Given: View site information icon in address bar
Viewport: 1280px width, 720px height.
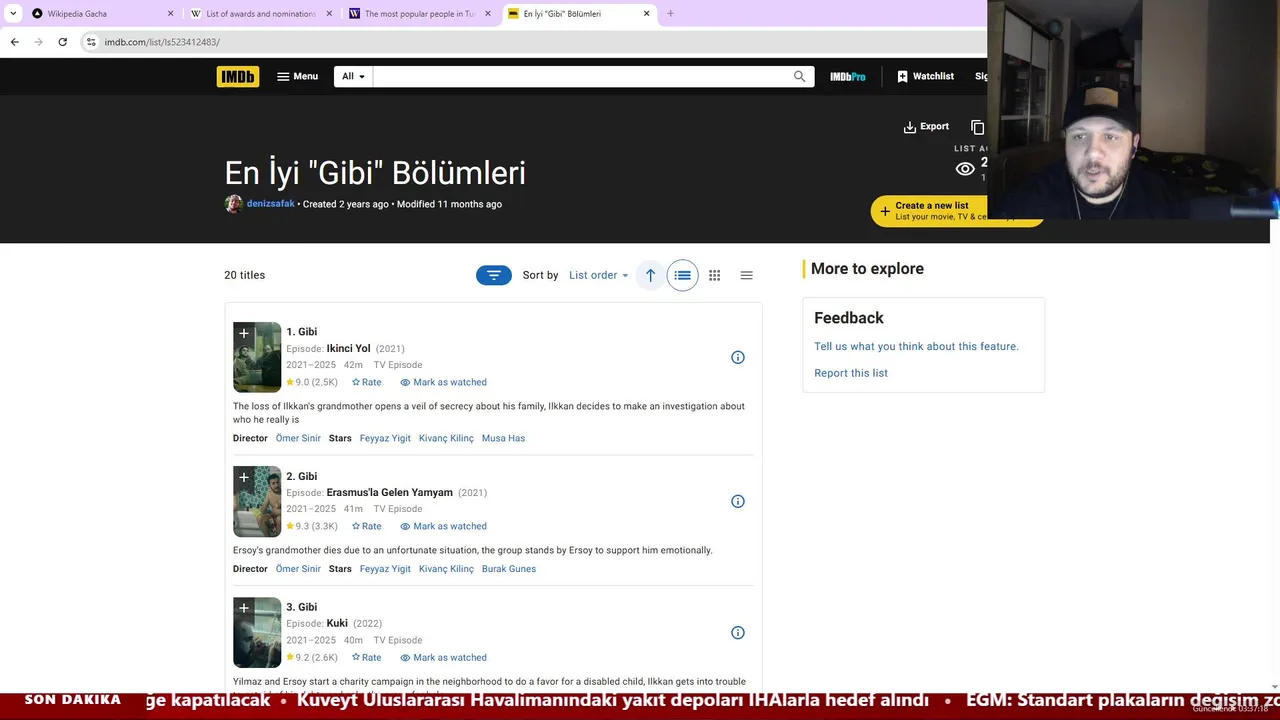Looking at the screenshot, I should [x=91, y=42].
